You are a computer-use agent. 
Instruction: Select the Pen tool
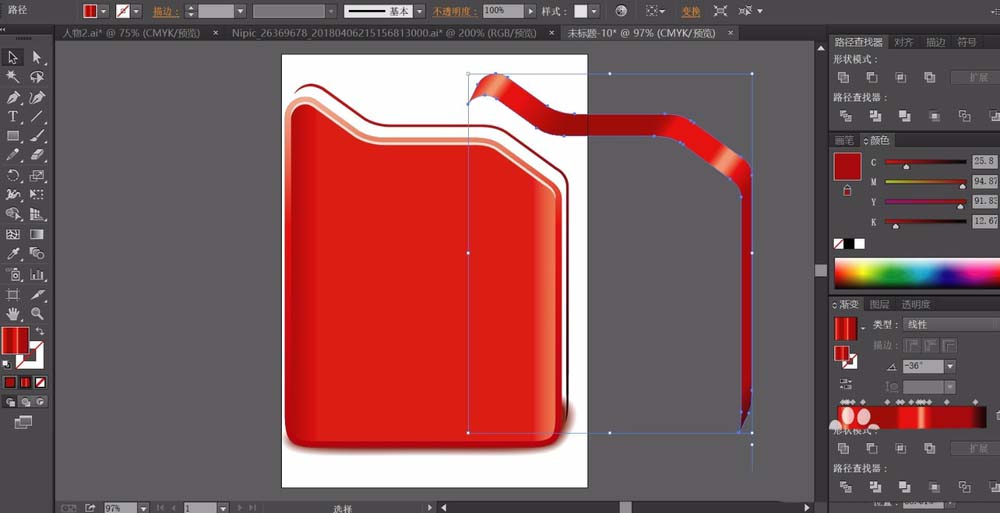13,97
